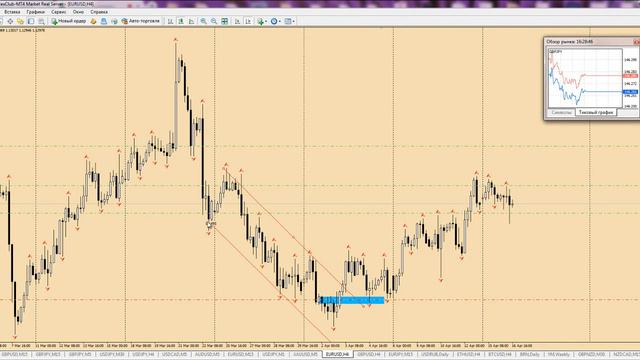The height and width of the screenshot is (360, 640).
Task: Open the YM,Weekly chart tab
Action: [559, 354]
